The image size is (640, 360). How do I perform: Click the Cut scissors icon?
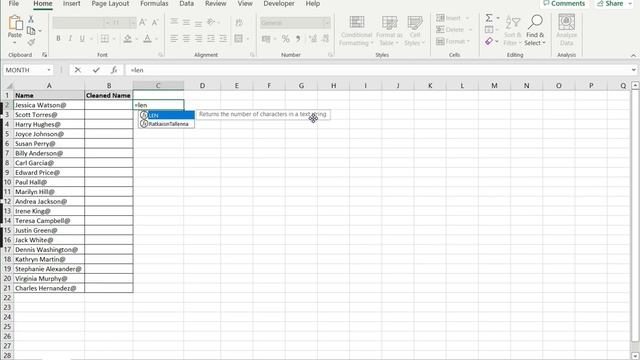[x=31, y=19]
